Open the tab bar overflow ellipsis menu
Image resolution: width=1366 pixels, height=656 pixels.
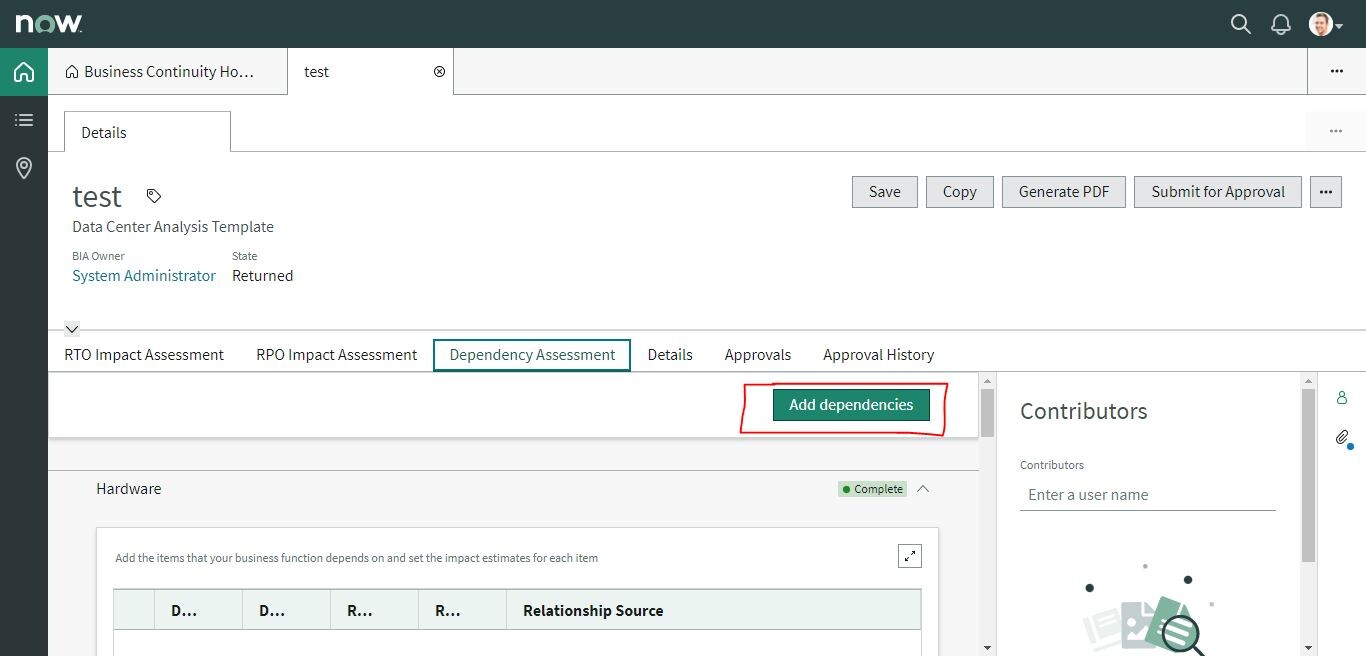pos(1336,71)
